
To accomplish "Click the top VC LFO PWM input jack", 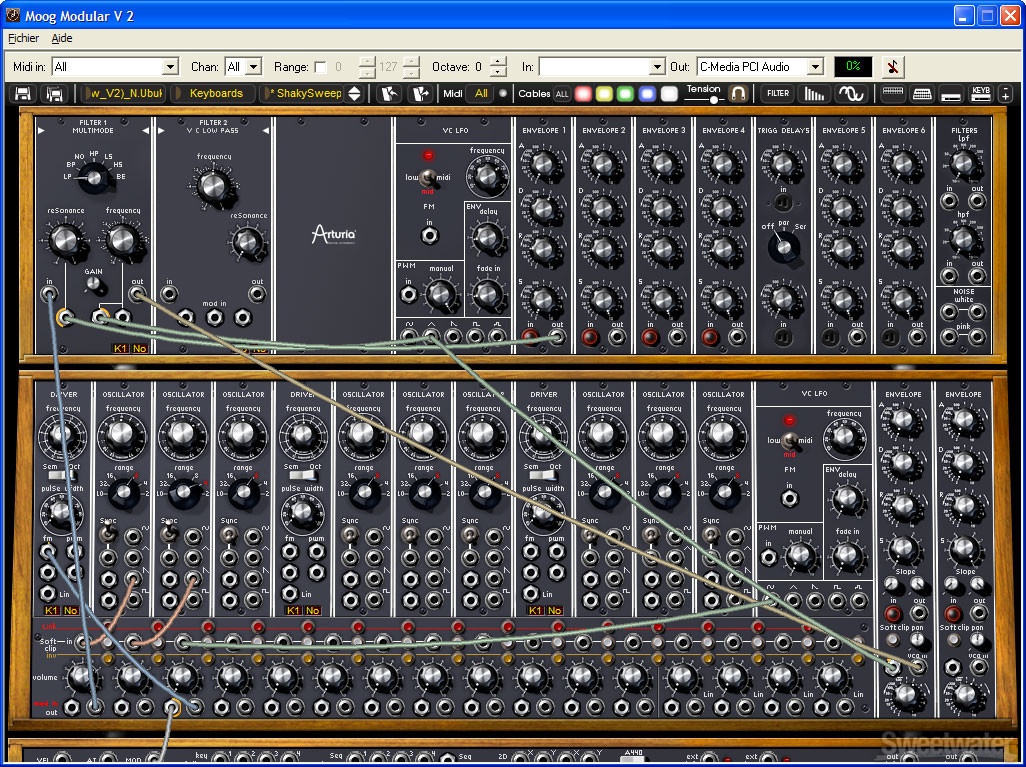I will click(x=409, y=294).
